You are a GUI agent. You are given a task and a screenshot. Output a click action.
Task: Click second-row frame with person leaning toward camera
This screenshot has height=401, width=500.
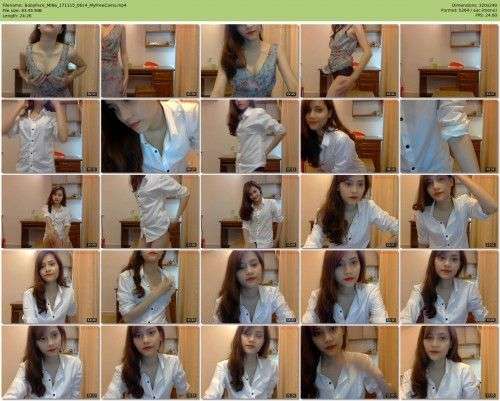click(x=150, y=136)
